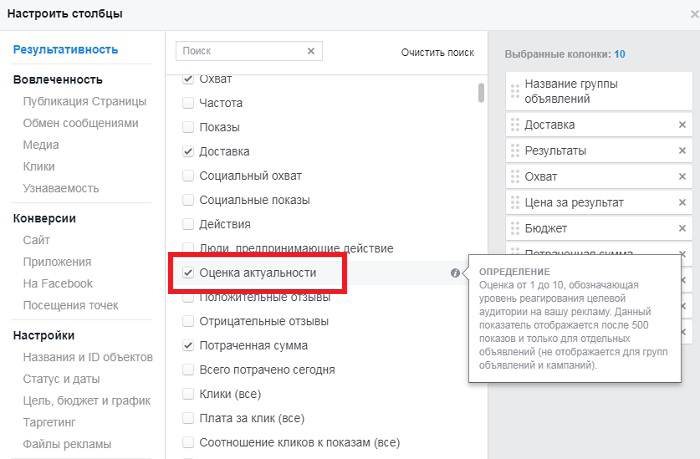Remove the Охват column from selected columns
The width and height of the screenshot is (700, 459).
(682, 176)
